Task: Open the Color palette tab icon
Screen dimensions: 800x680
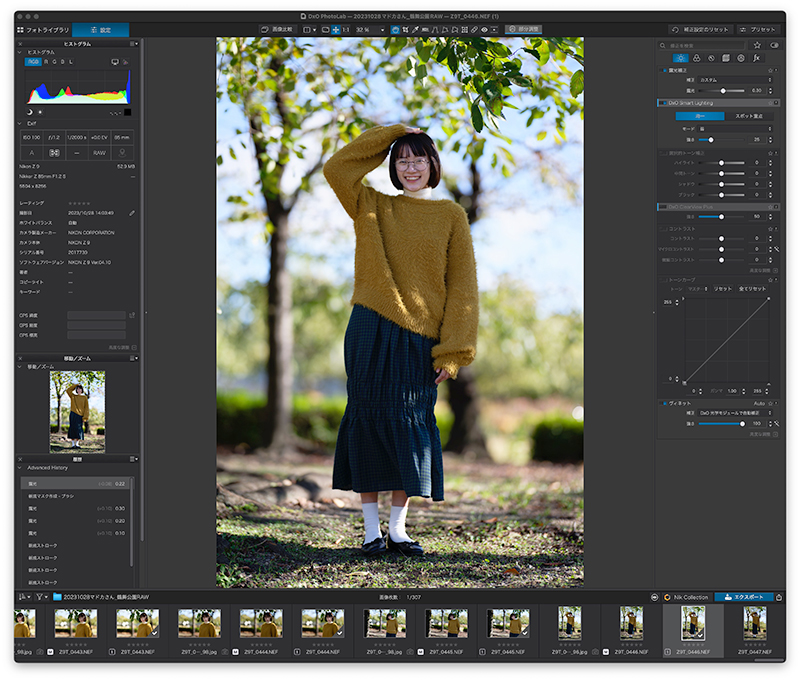Action: pyautogui.click(x=696, y=58)
